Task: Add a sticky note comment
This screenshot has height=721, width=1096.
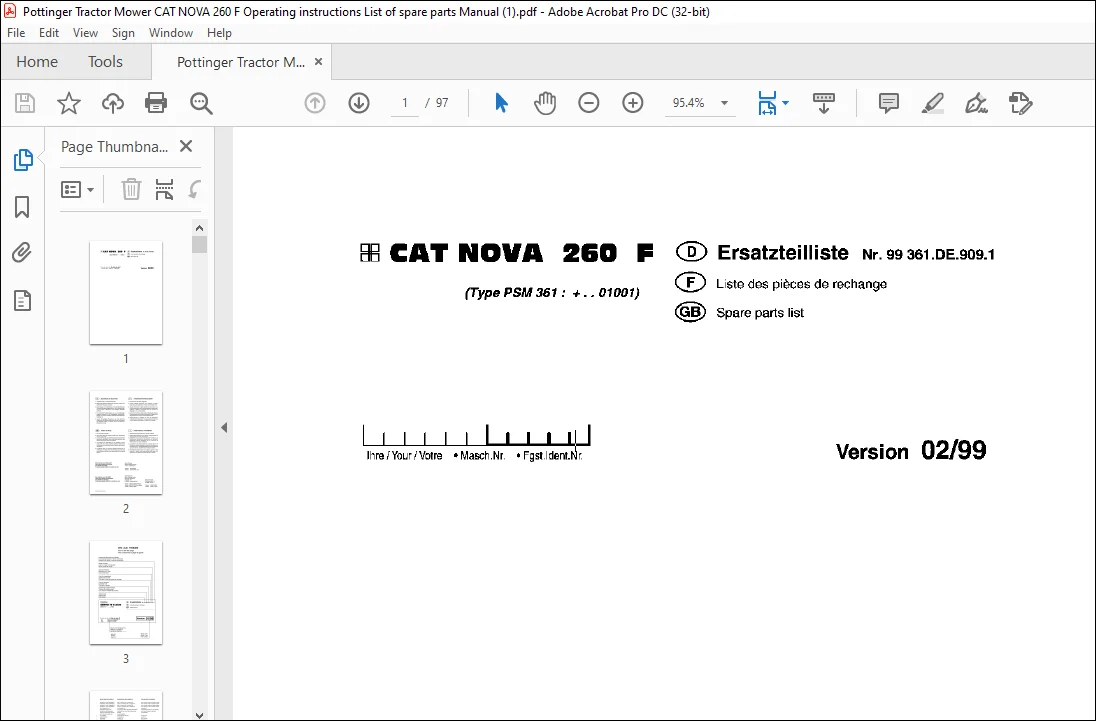Action: [888, 103]
